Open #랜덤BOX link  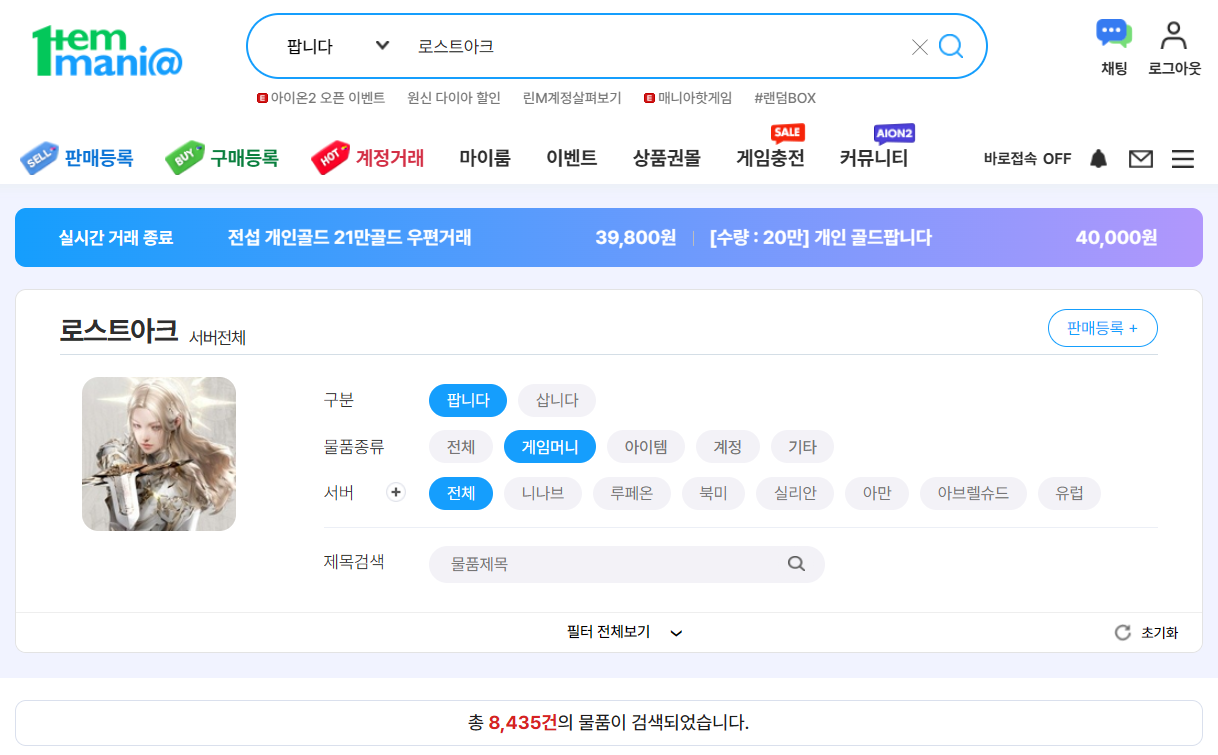click(785, 98)
